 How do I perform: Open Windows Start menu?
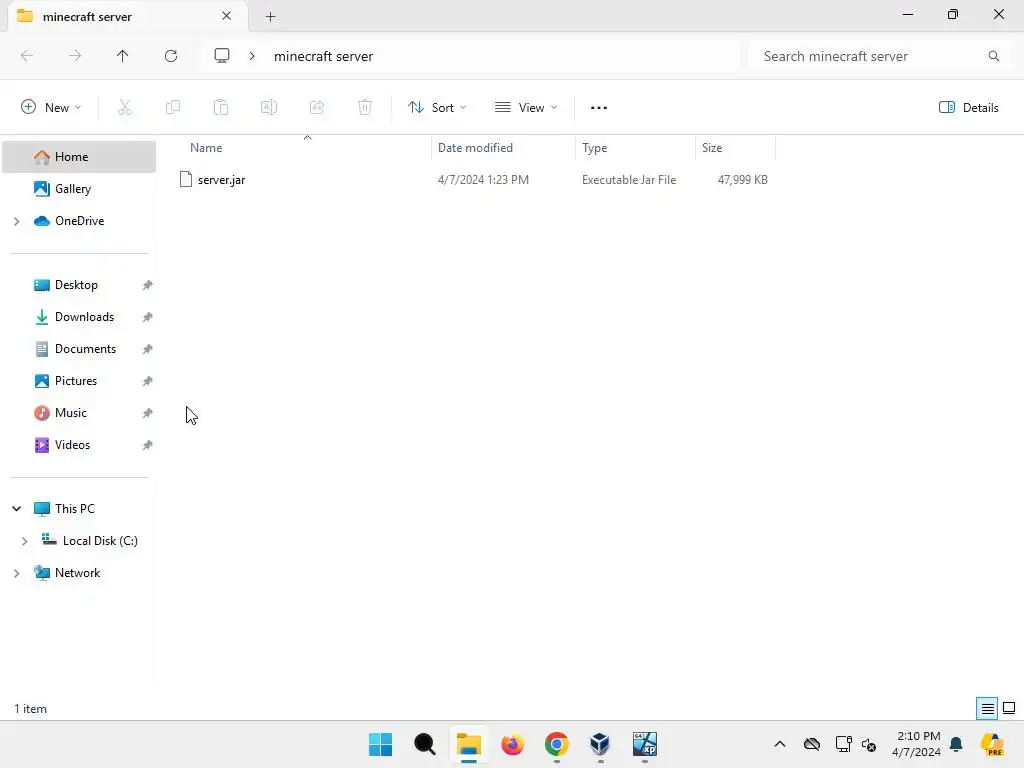click(x=381, y=744)
